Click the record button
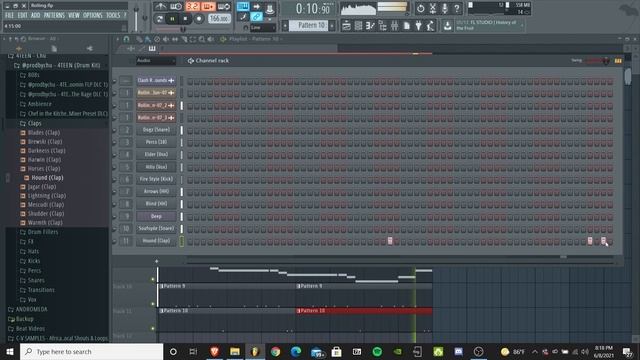The width and height of the screenshot is (640, 360). 199,19
